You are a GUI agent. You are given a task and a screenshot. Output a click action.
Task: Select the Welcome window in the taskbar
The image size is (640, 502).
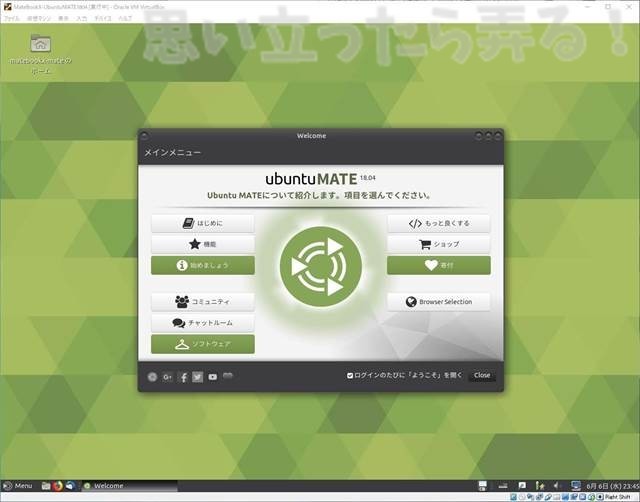pos(130,486)
